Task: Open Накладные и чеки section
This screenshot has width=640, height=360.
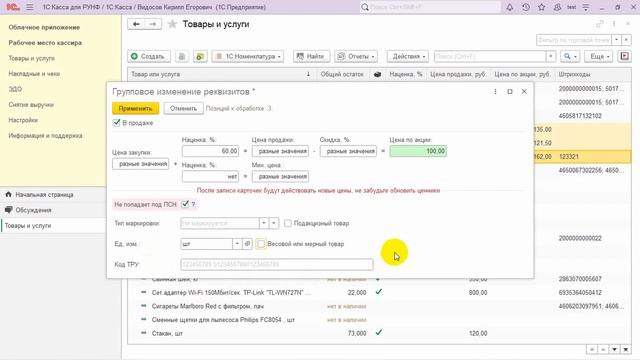Action: pos(34,74)
